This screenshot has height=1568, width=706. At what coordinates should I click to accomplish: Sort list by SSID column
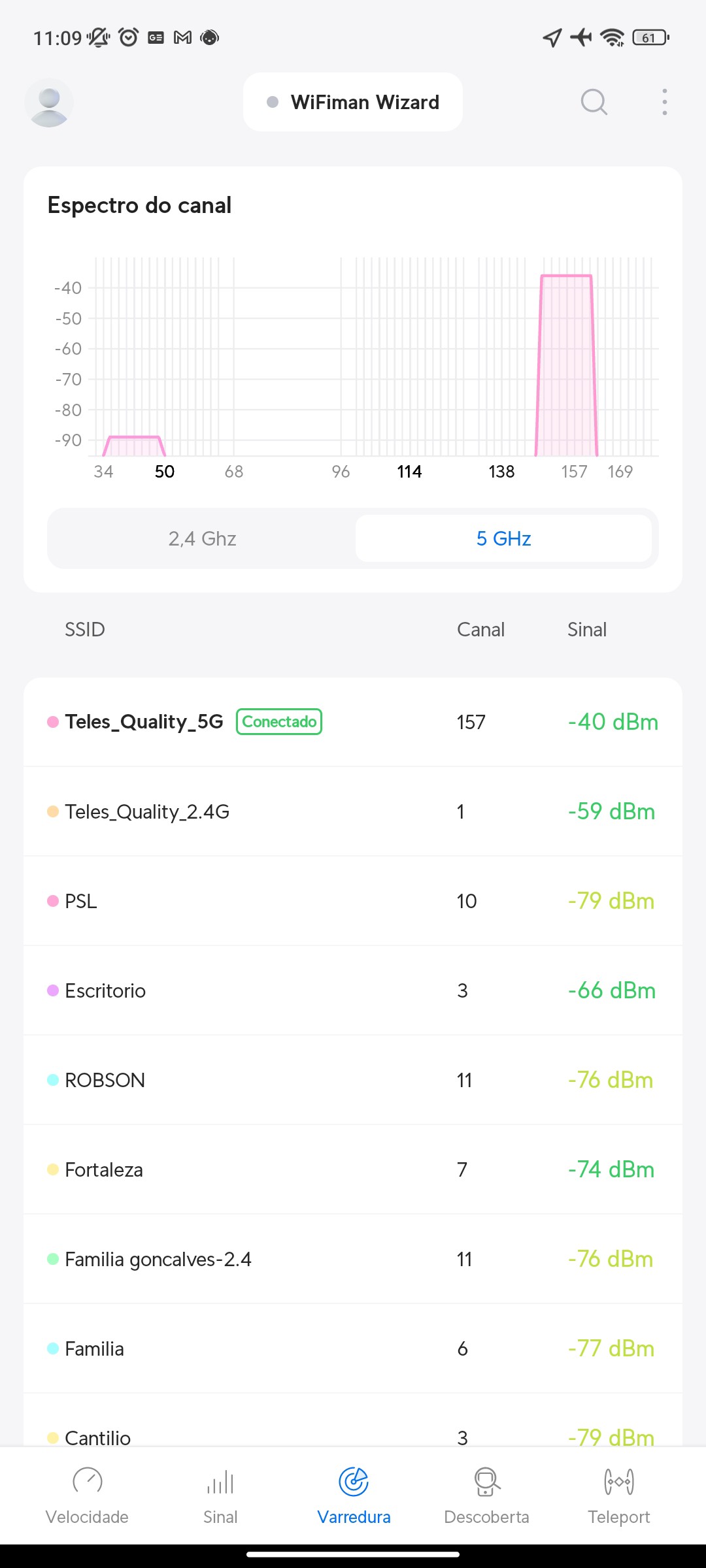pyautogui.click(x=85, y=629)
